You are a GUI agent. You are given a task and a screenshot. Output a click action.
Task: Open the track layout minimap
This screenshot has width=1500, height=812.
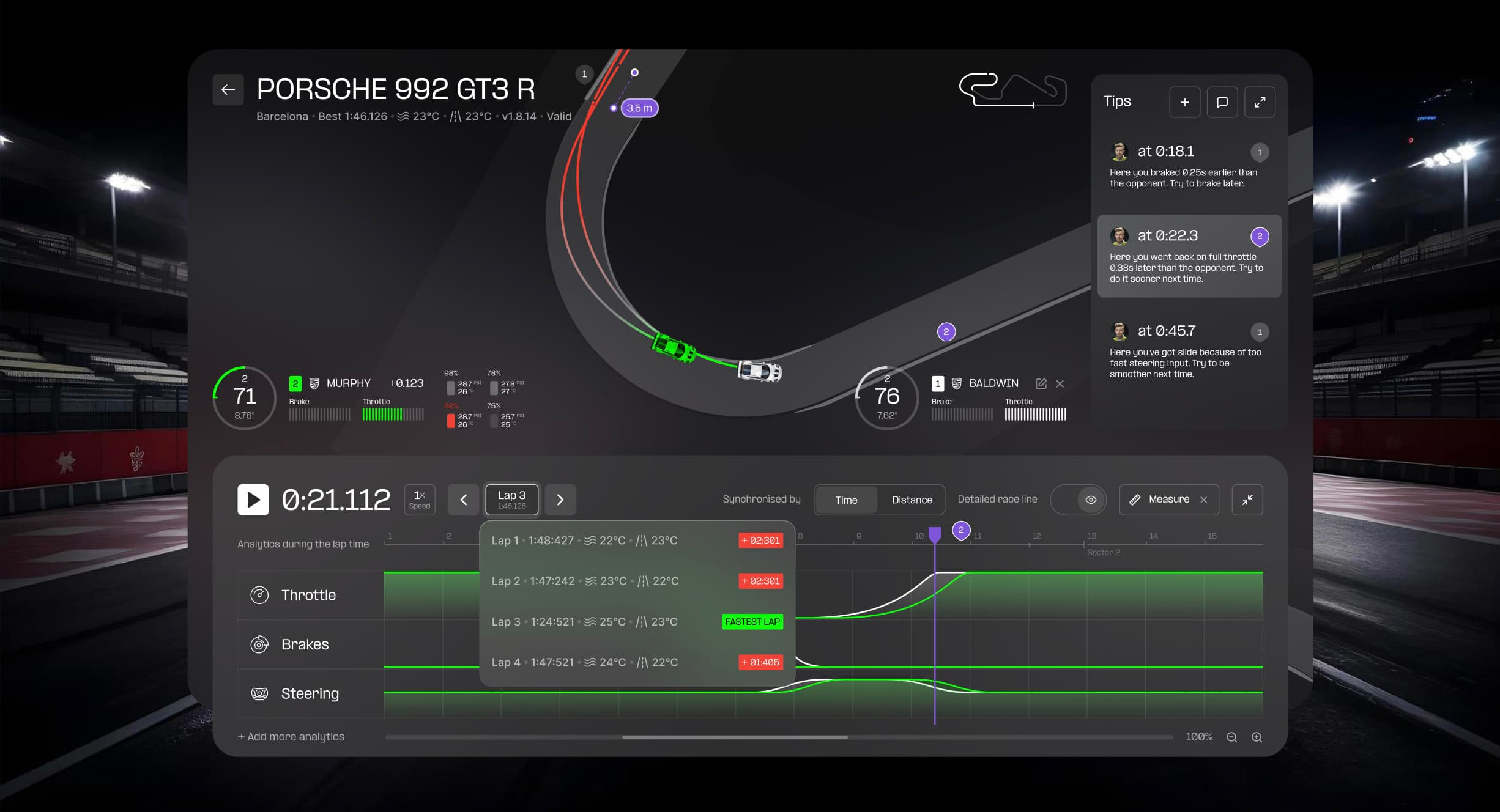1012,90
